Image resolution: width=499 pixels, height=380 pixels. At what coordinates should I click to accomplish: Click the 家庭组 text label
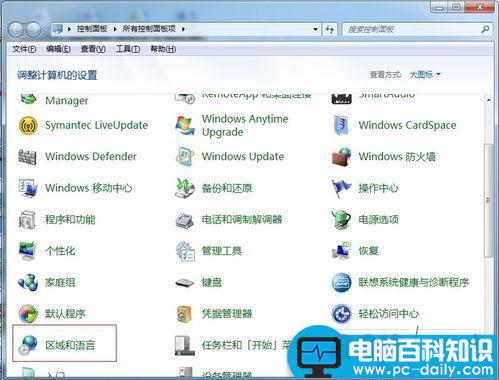pyautogui.click(x=60, y=282)
